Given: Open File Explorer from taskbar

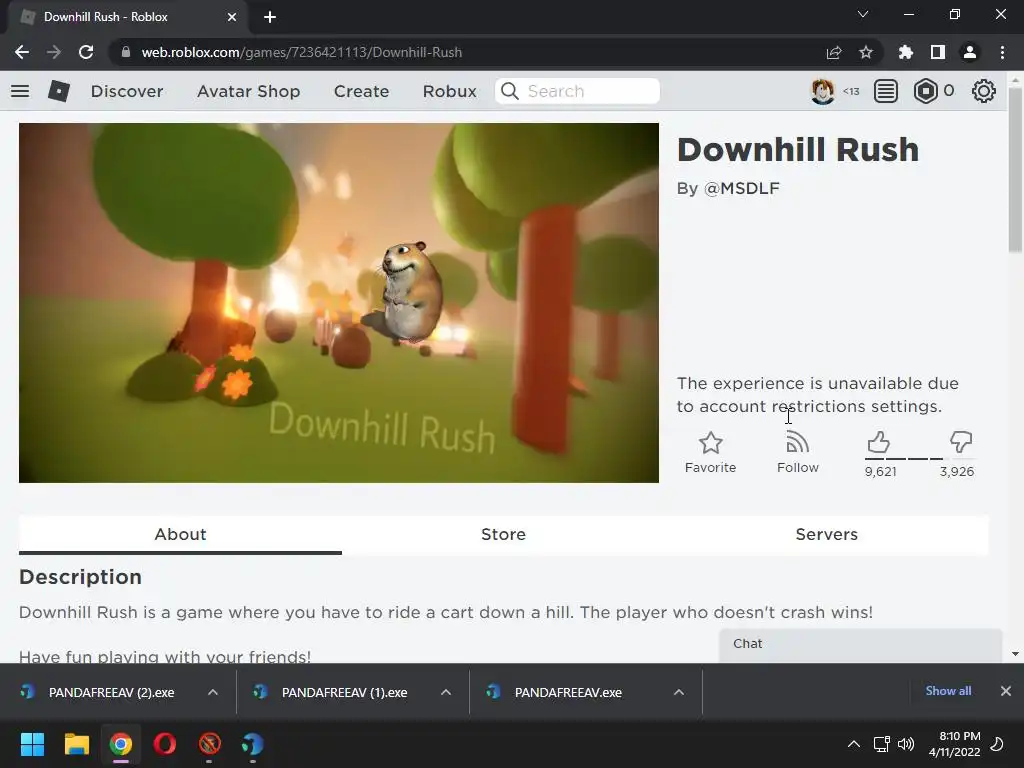Looking at the screenshot, I should tap(76, 744).
